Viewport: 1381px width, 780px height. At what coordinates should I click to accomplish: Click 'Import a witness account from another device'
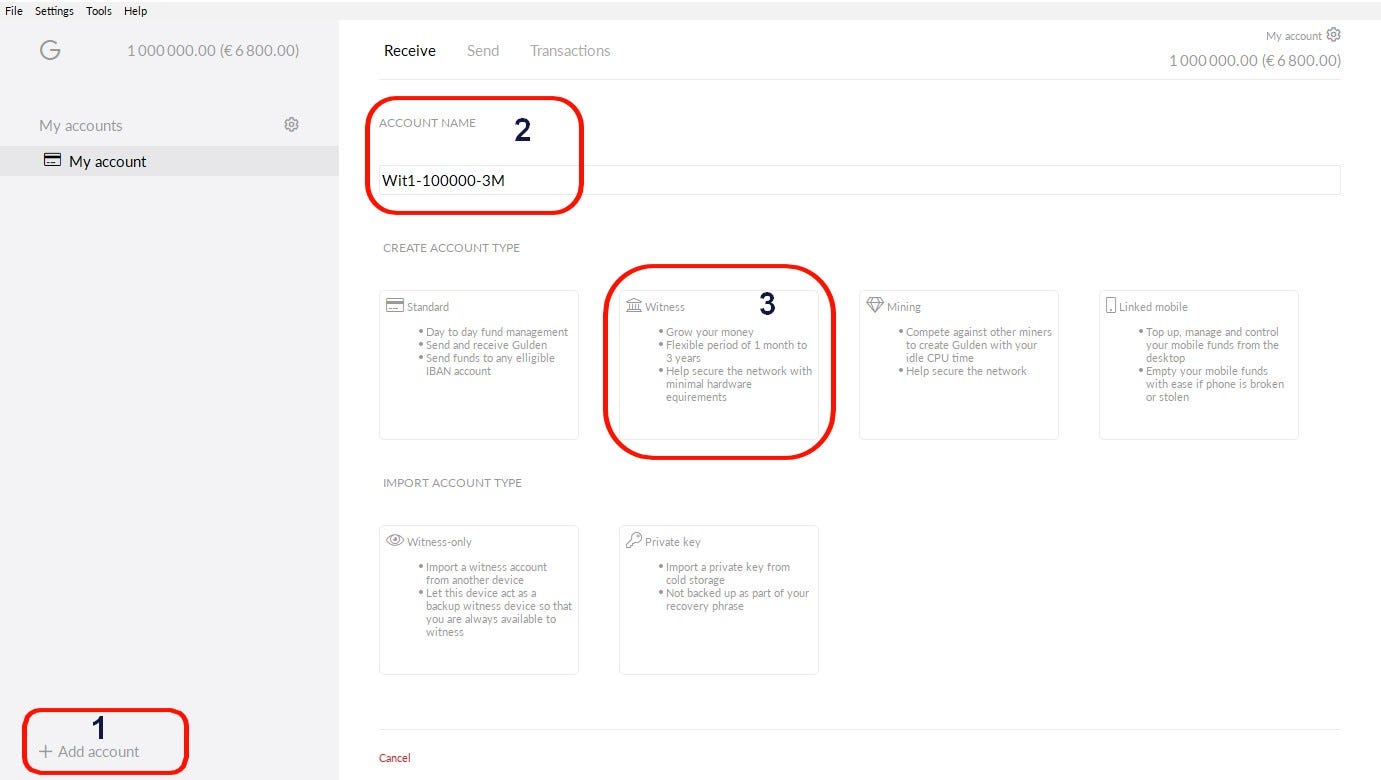tap(486, 573)
